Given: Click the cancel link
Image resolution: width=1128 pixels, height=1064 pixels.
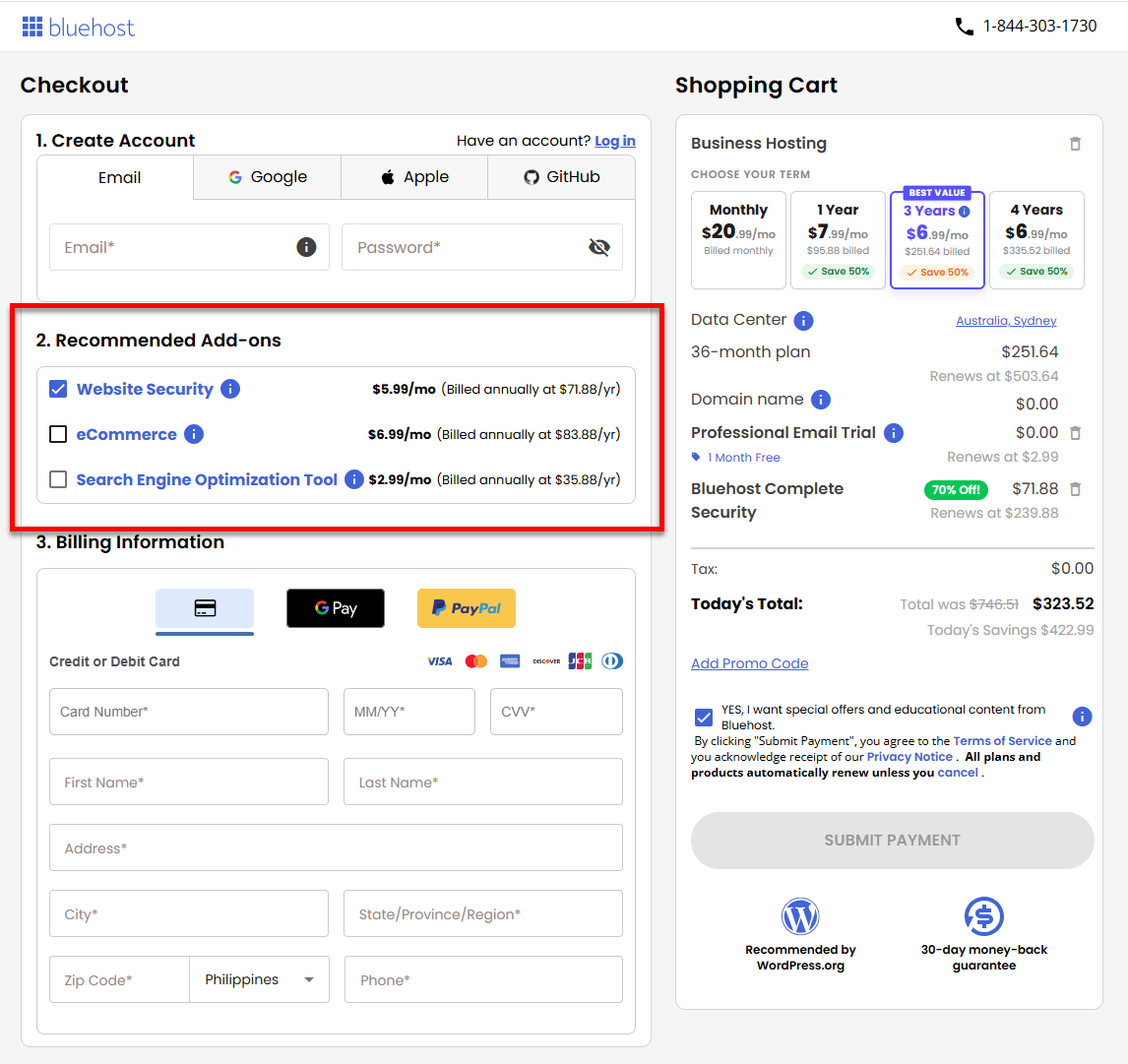Looking at the screenshot, I should tap(958, 773).
